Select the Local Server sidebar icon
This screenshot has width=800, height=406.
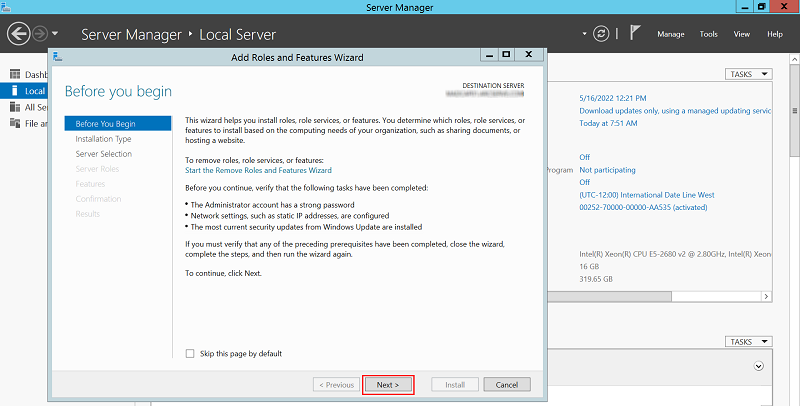[x=15, y=91]
